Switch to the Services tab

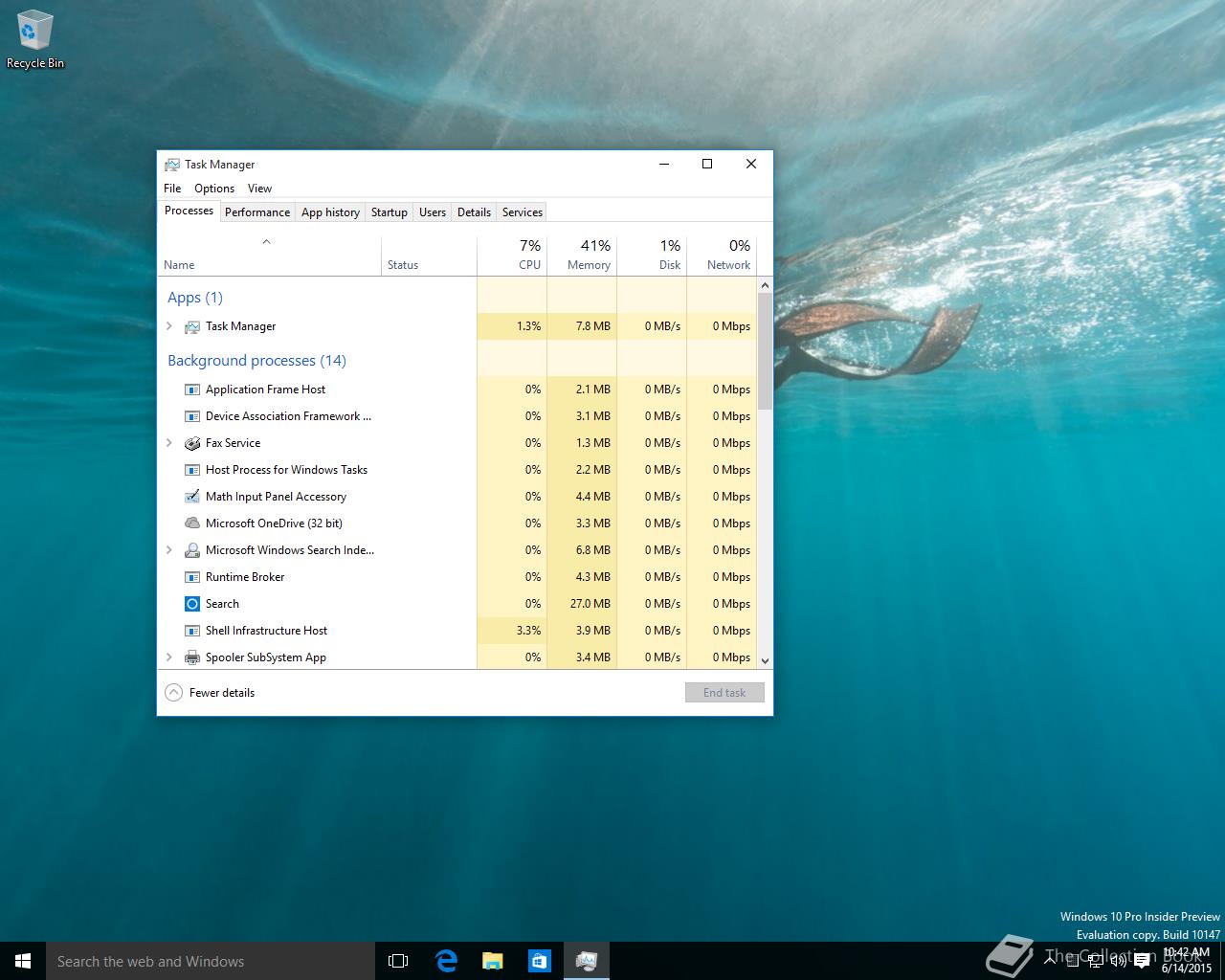tap(523, 212)
